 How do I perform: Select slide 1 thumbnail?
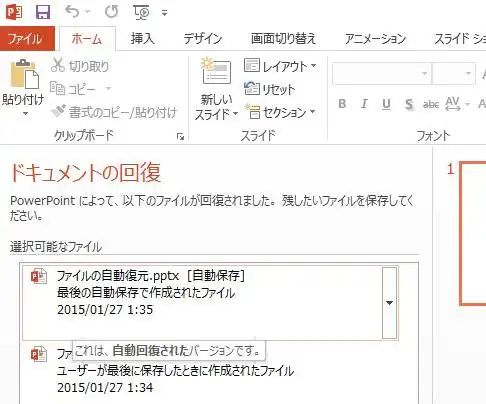point(473,233)
